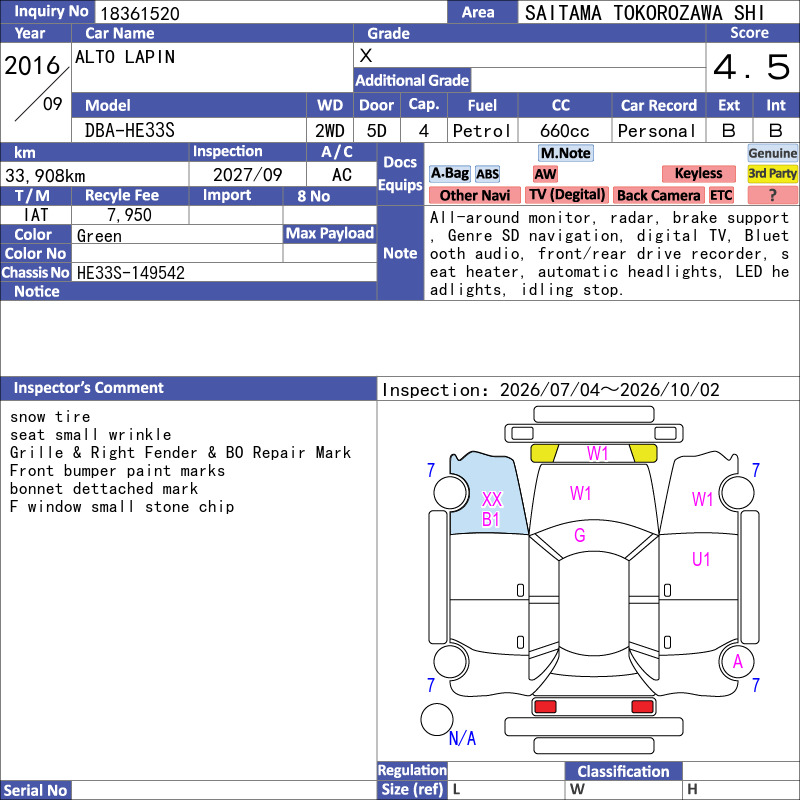Click the inspection period 2026/07/04～2026/10/02

[609, 390]
